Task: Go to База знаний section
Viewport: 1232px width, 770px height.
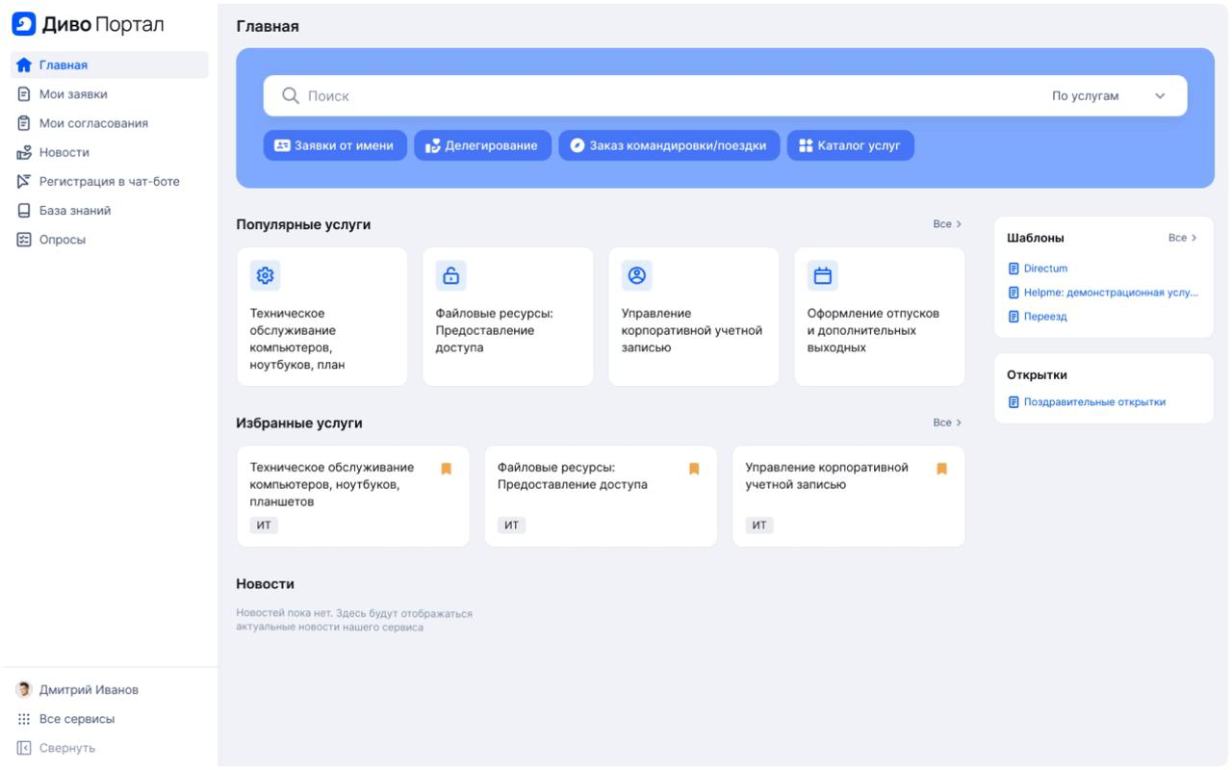Action: coord(74,211)
